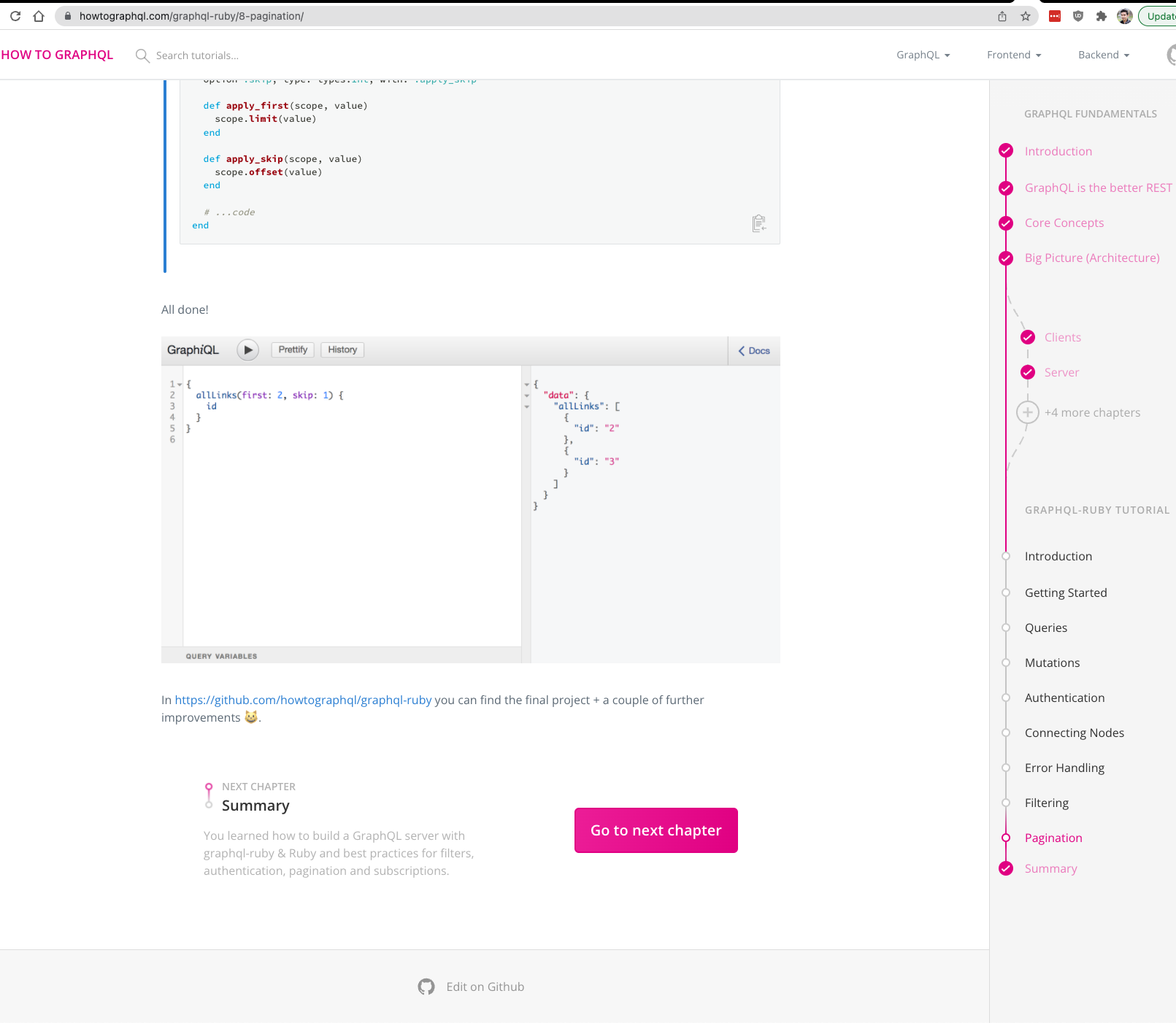Bookmark this page with the star icon
1176x1023 pixels.
point(1026,16)
